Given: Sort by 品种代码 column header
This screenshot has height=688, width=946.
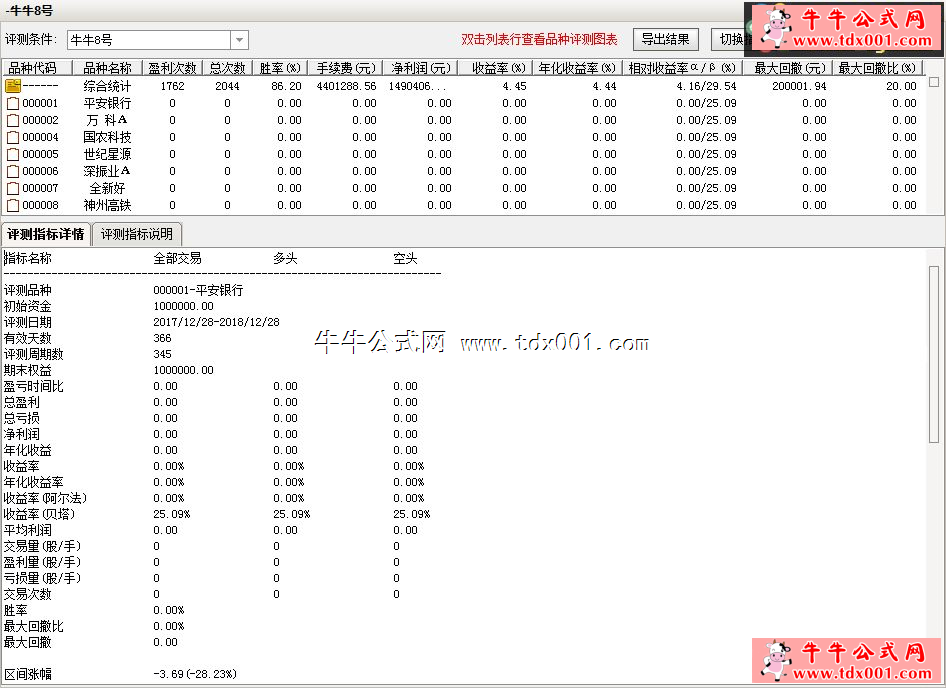Looking at the screenshot, I should click(x=37, y=68).
